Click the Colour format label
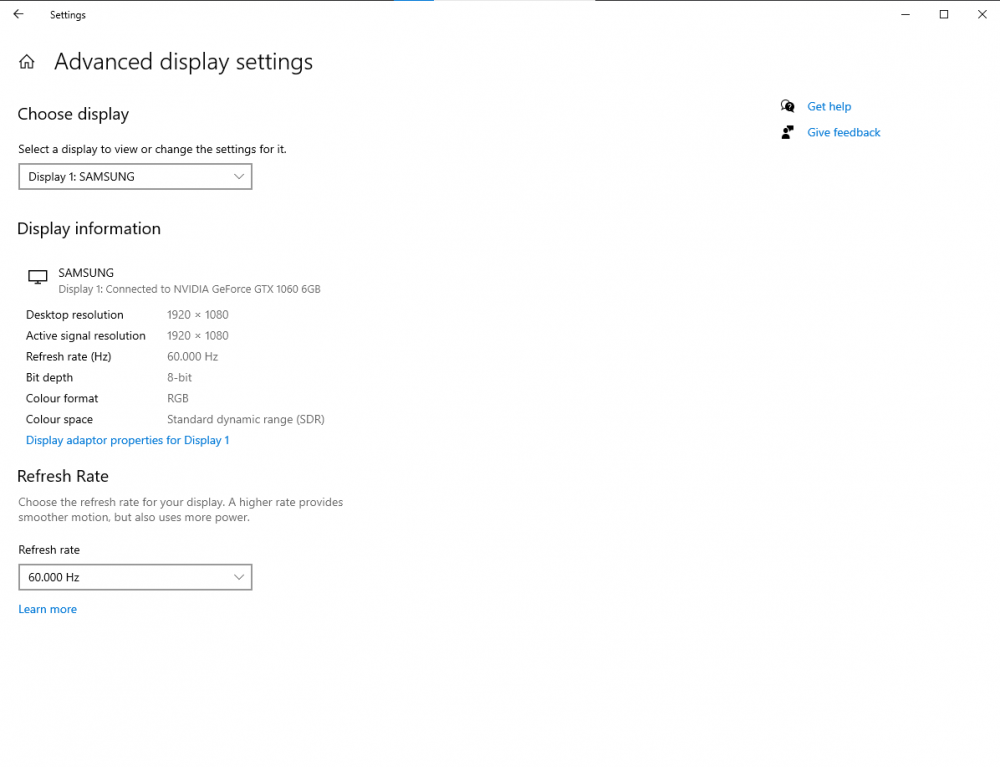Image resolution: width=1000 pixels, height=767 pixels. point(62,398)
